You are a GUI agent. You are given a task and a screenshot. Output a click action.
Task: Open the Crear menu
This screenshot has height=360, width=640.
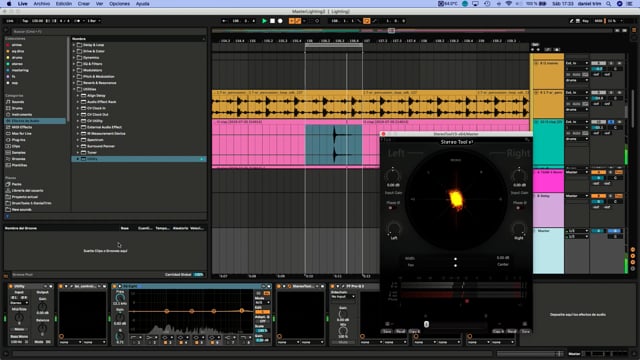(x=84, y=4)
